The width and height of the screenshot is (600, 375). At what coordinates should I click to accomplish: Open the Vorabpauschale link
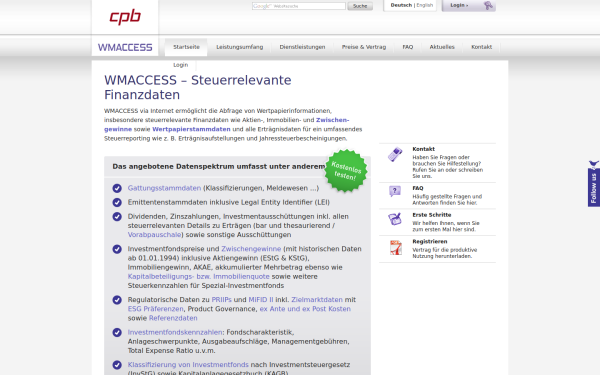point(155,235)
